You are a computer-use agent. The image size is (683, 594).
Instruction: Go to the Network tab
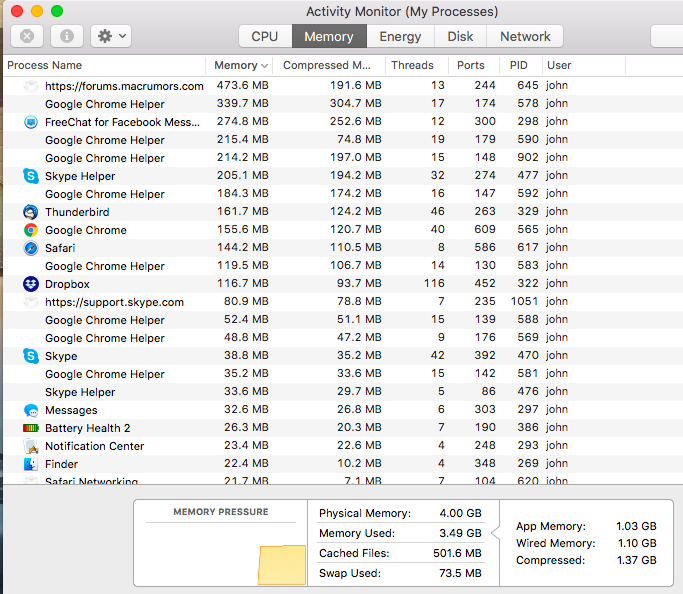pos(525,36)
